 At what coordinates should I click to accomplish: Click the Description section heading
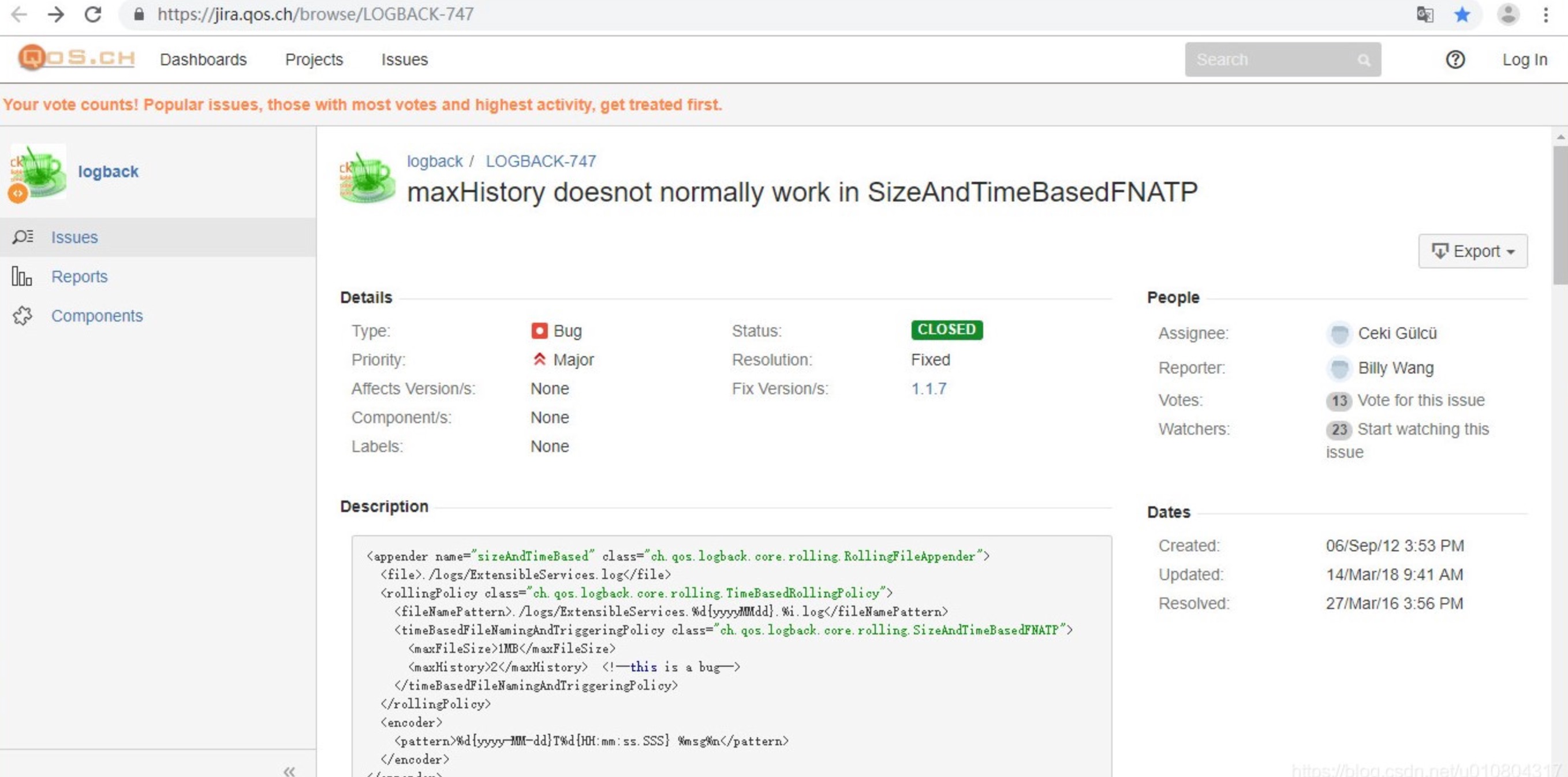(384, 506)
